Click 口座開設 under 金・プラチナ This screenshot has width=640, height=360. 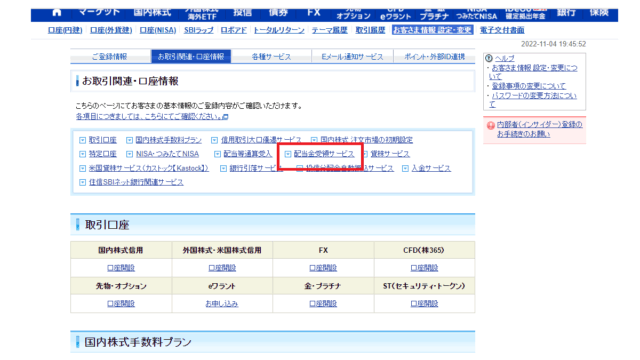point(323,304)
